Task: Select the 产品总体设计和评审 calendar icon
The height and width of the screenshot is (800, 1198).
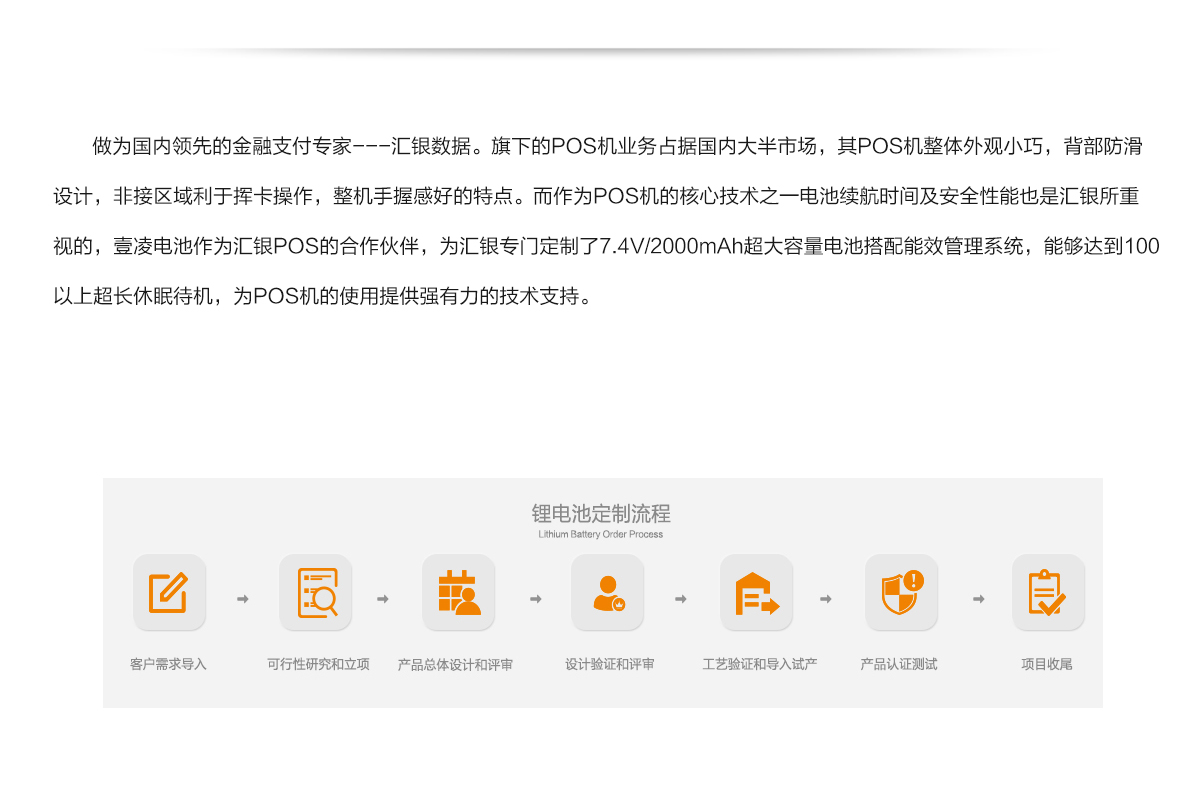Action: [x=459, y=592]
